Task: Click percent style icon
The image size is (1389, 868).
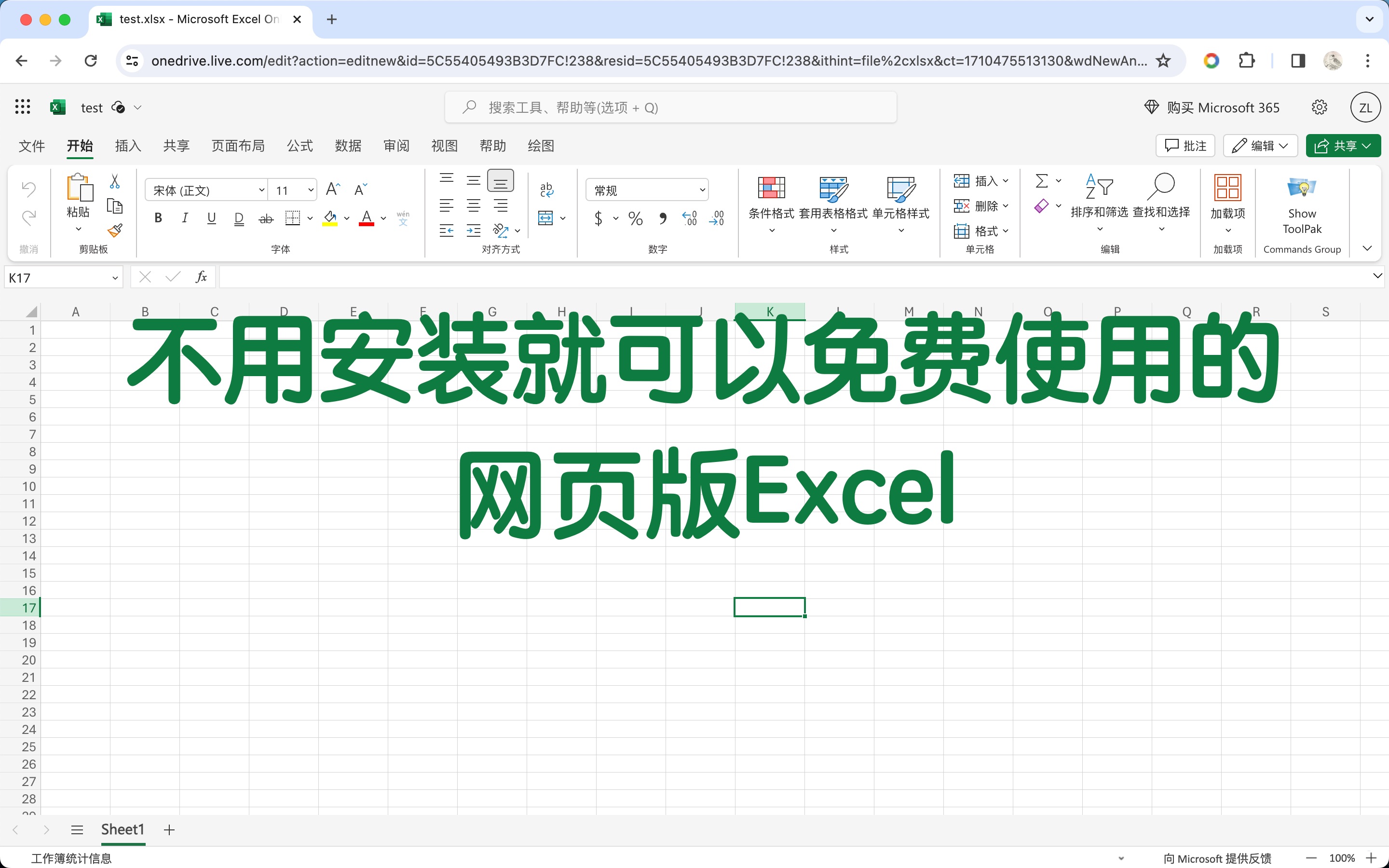Action: click(635, 218)
